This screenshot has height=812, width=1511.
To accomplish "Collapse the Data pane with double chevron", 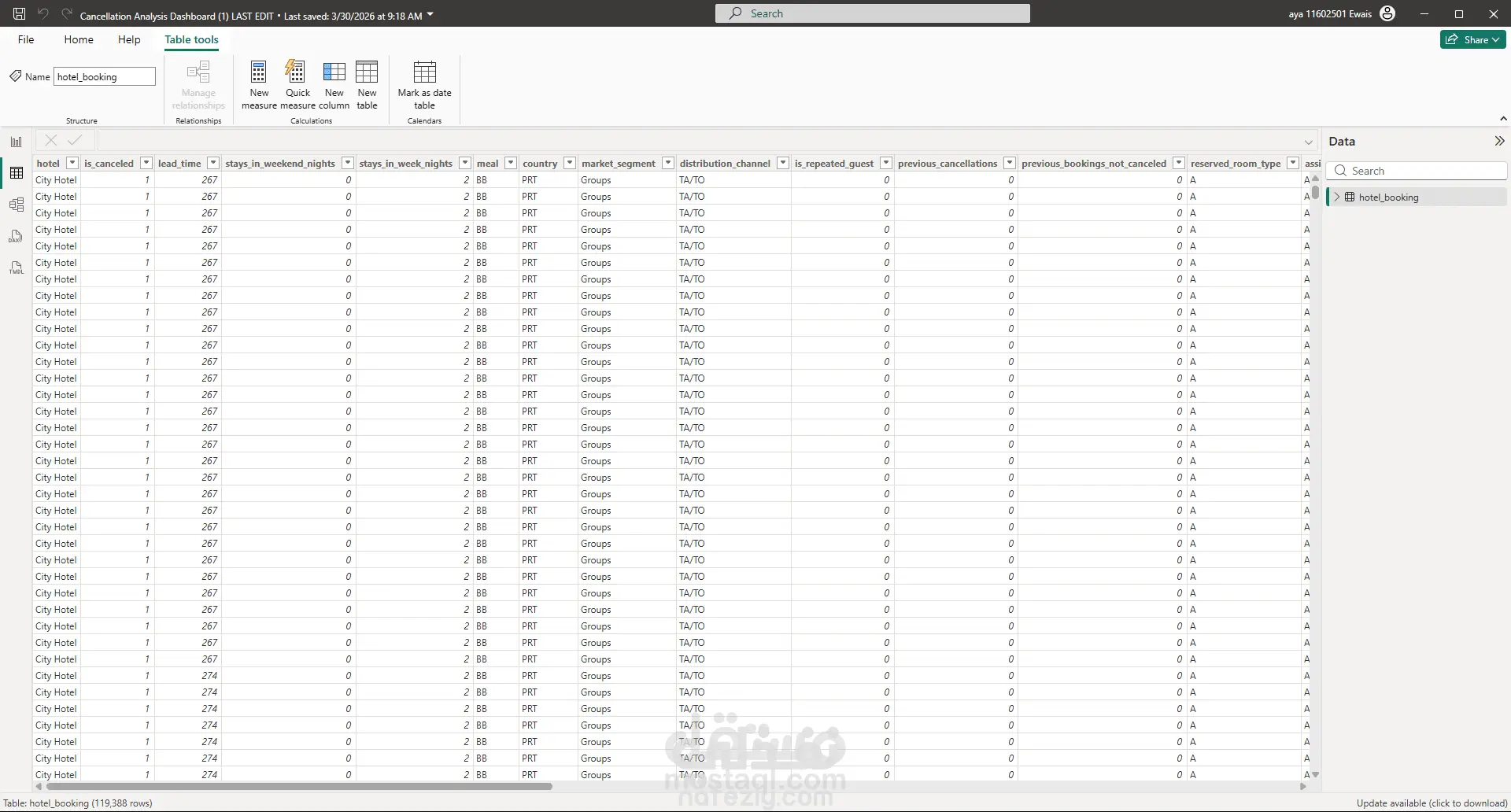I will (x=1499, y=141).
